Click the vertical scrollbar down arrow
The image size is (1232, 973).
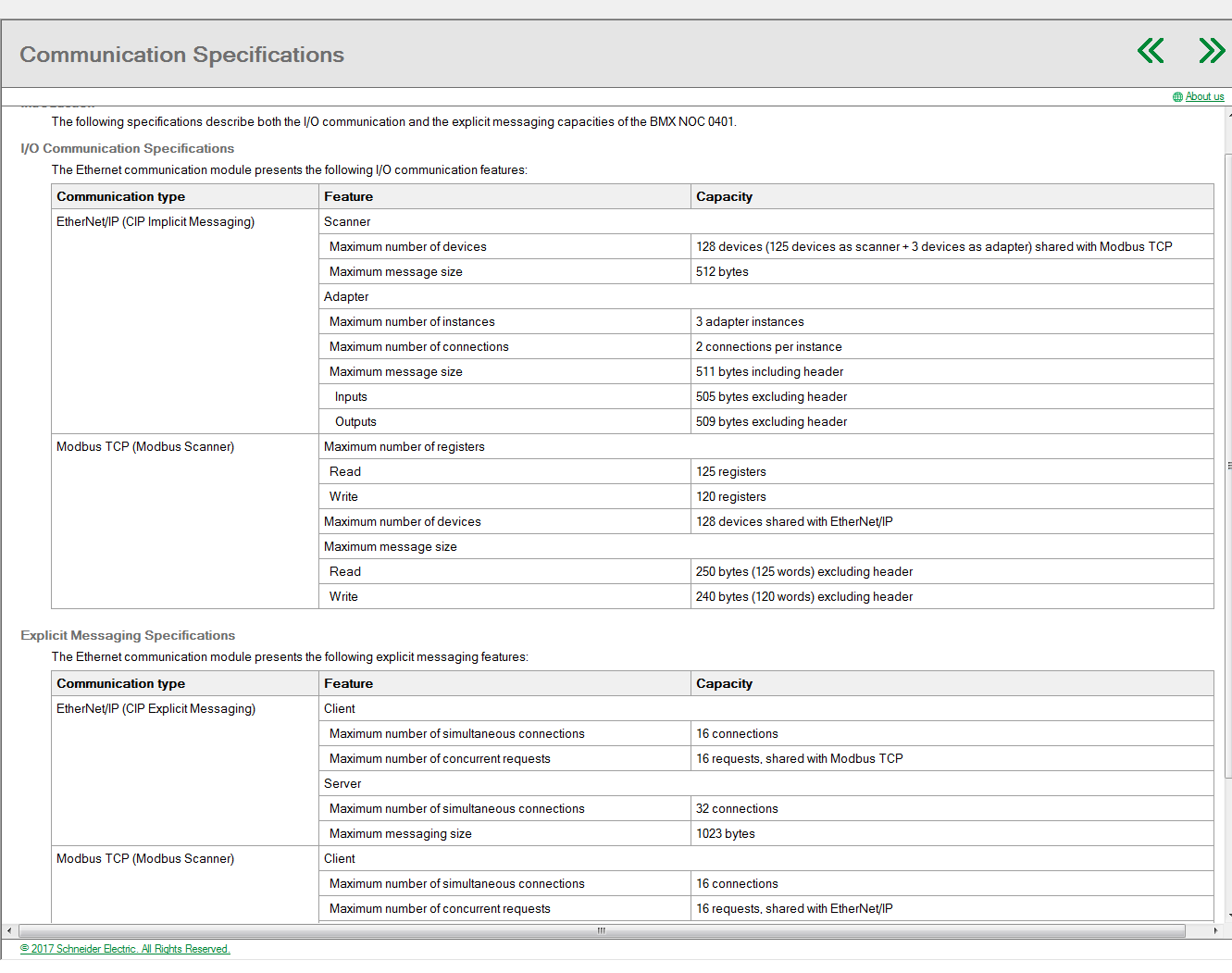(1228, 916)
